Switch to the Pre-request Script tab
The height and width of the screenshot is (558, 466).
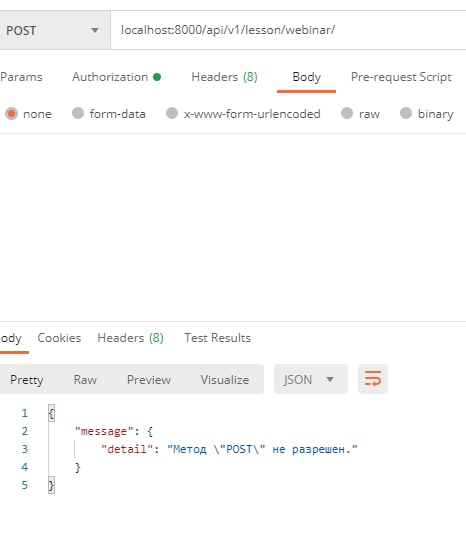coord(401,77)
